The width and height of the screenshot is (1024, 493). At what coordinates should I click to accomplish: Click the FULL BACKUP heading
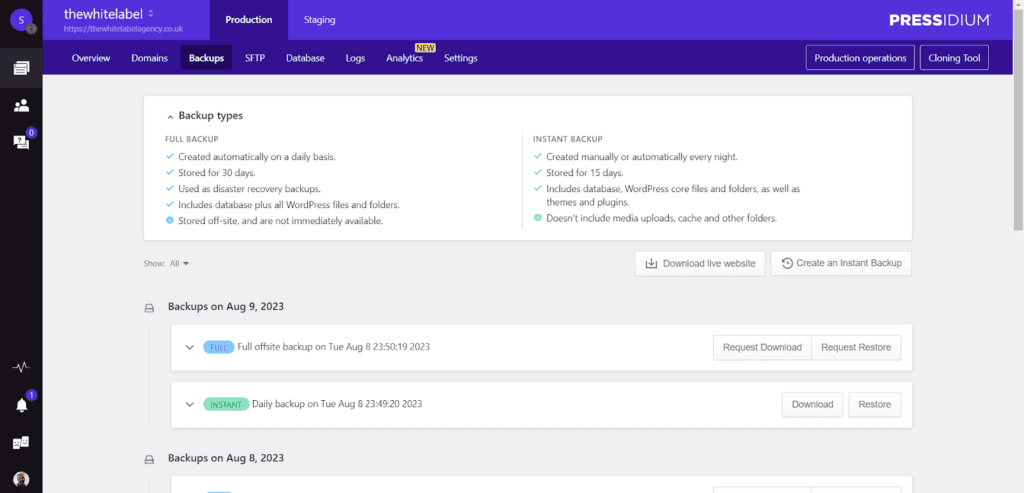point(192,139)
